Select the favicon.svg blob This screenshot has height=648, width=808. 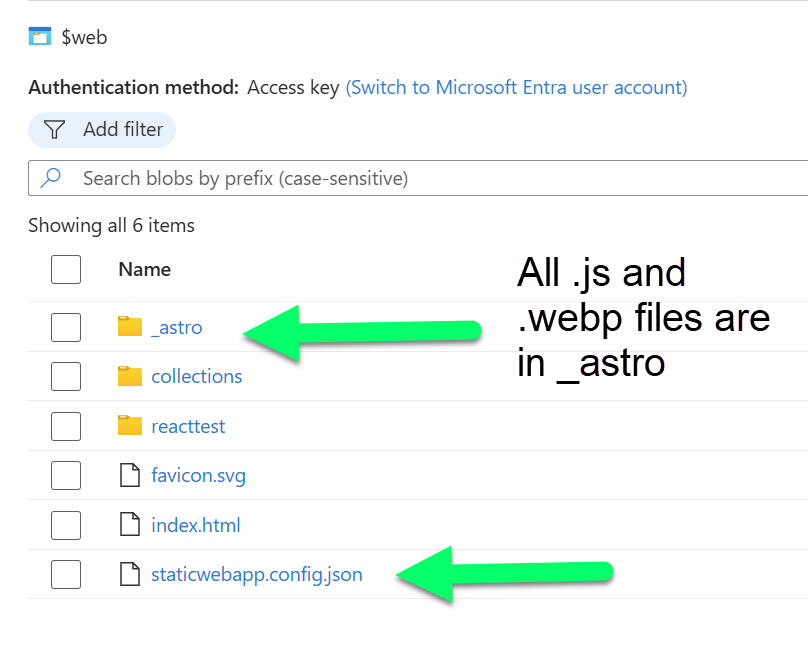[x=198, y=475]
